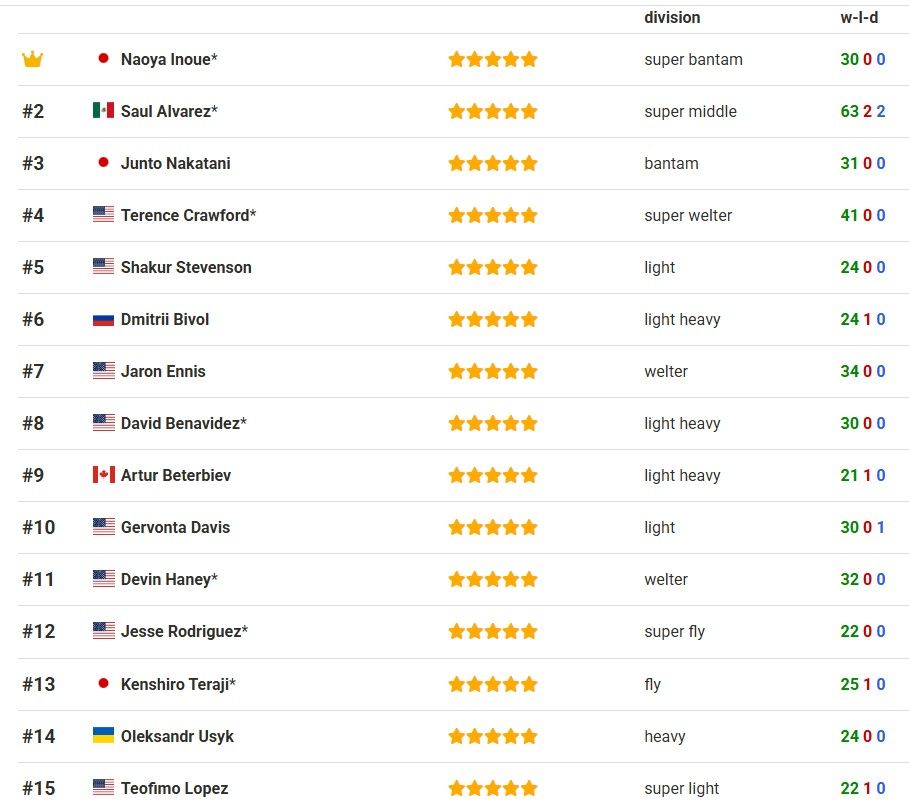
Task: Click the Japan flag next to Naoya Inoue
Action: (103, 59)
